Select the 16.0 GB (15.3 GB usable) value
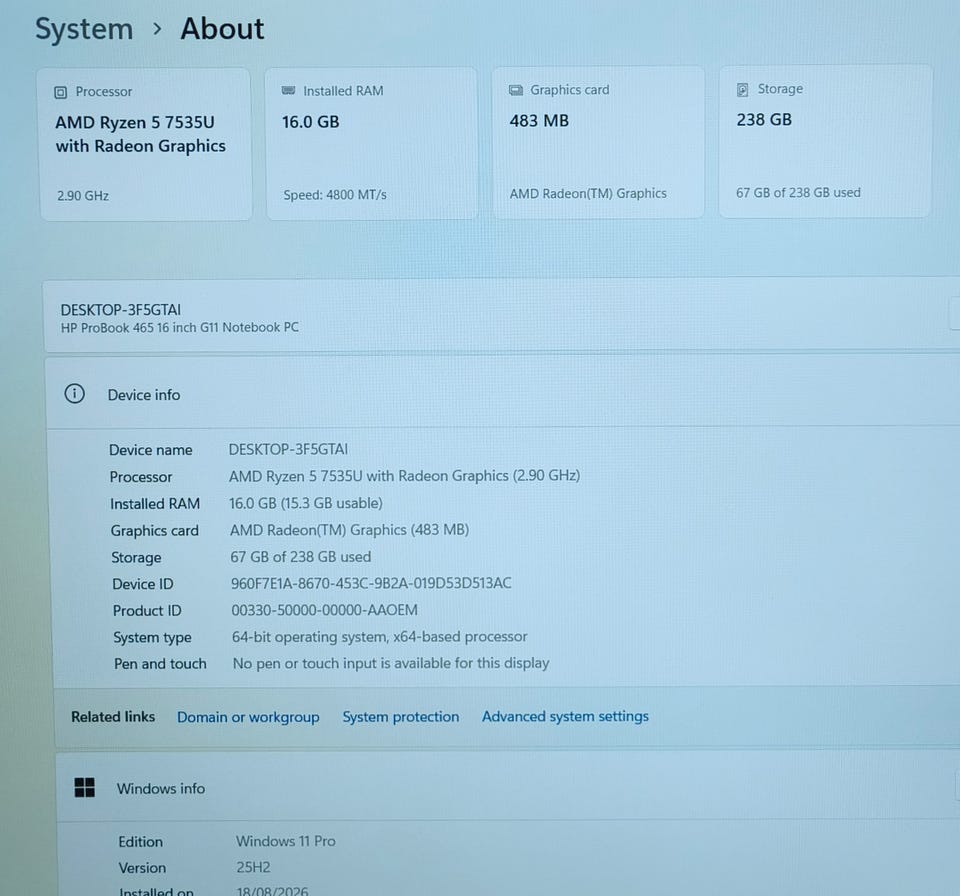The width and height of the screenshot is (960, 896). click(306, 503)
